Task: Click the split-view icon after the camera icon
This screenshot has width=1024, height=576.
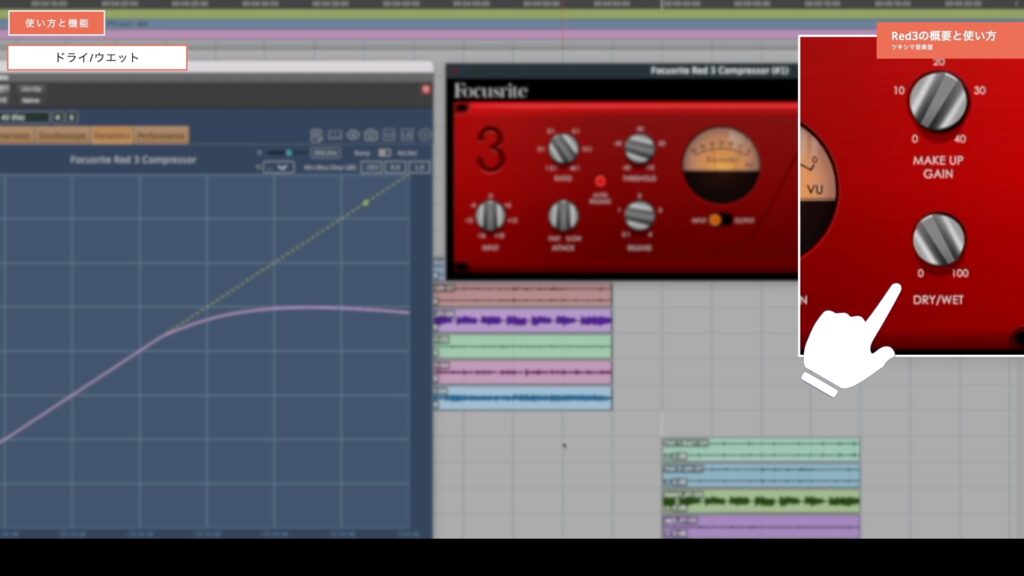Action: coord(389,135)
